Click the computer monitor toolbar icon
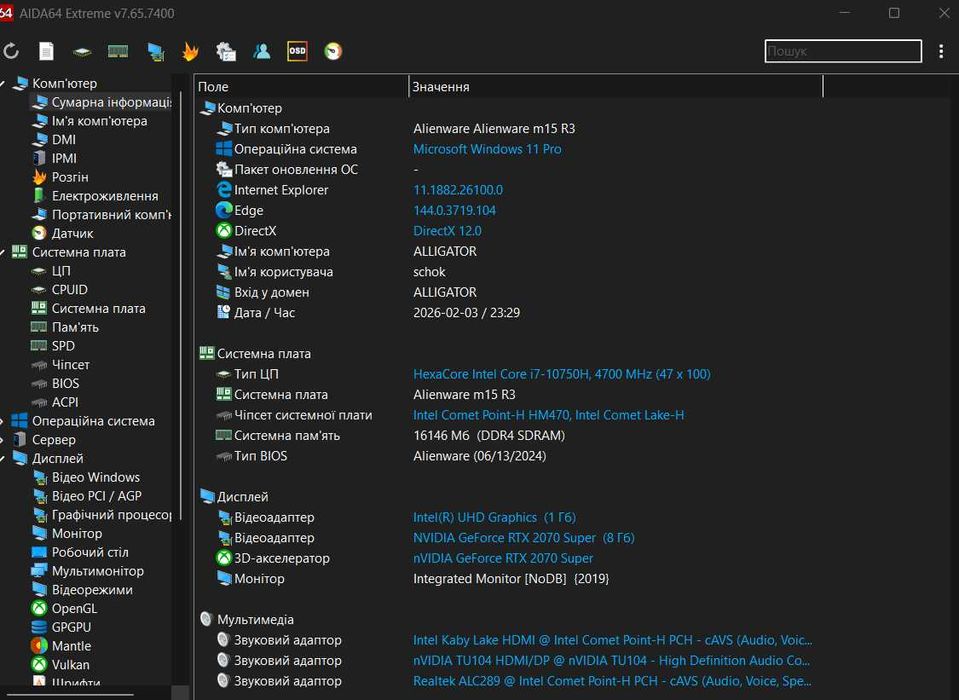Screen dimensions: 959x700 155,52
